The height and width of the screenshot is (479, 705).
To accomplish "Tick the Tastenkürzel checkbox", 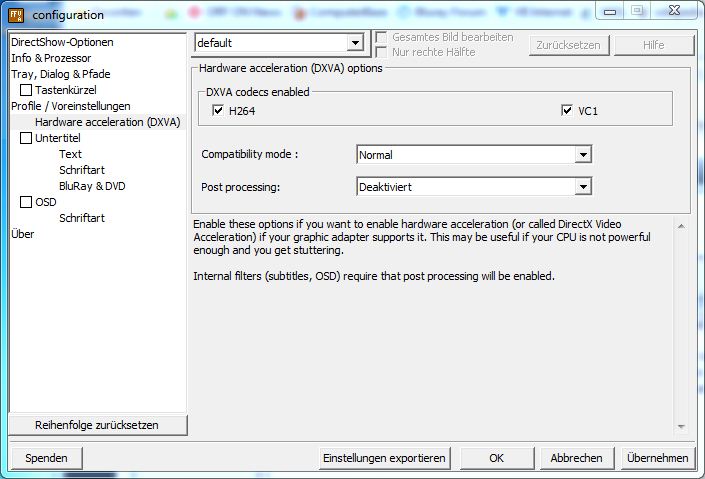I will pos(27,91).
